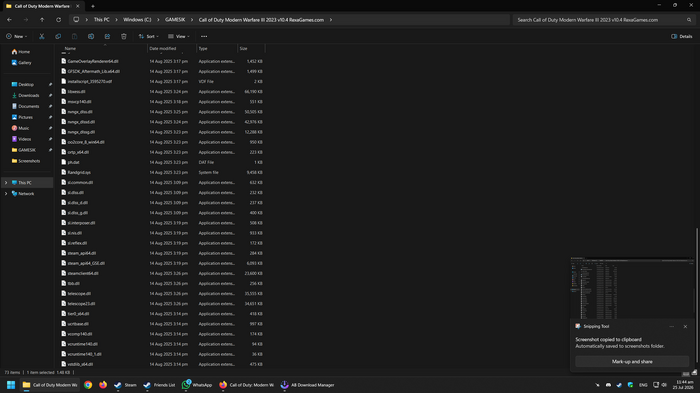Screen dimensions: 700x393
Task: Open WhatsApp from the taskbar
Action: (x=197, y=385)
